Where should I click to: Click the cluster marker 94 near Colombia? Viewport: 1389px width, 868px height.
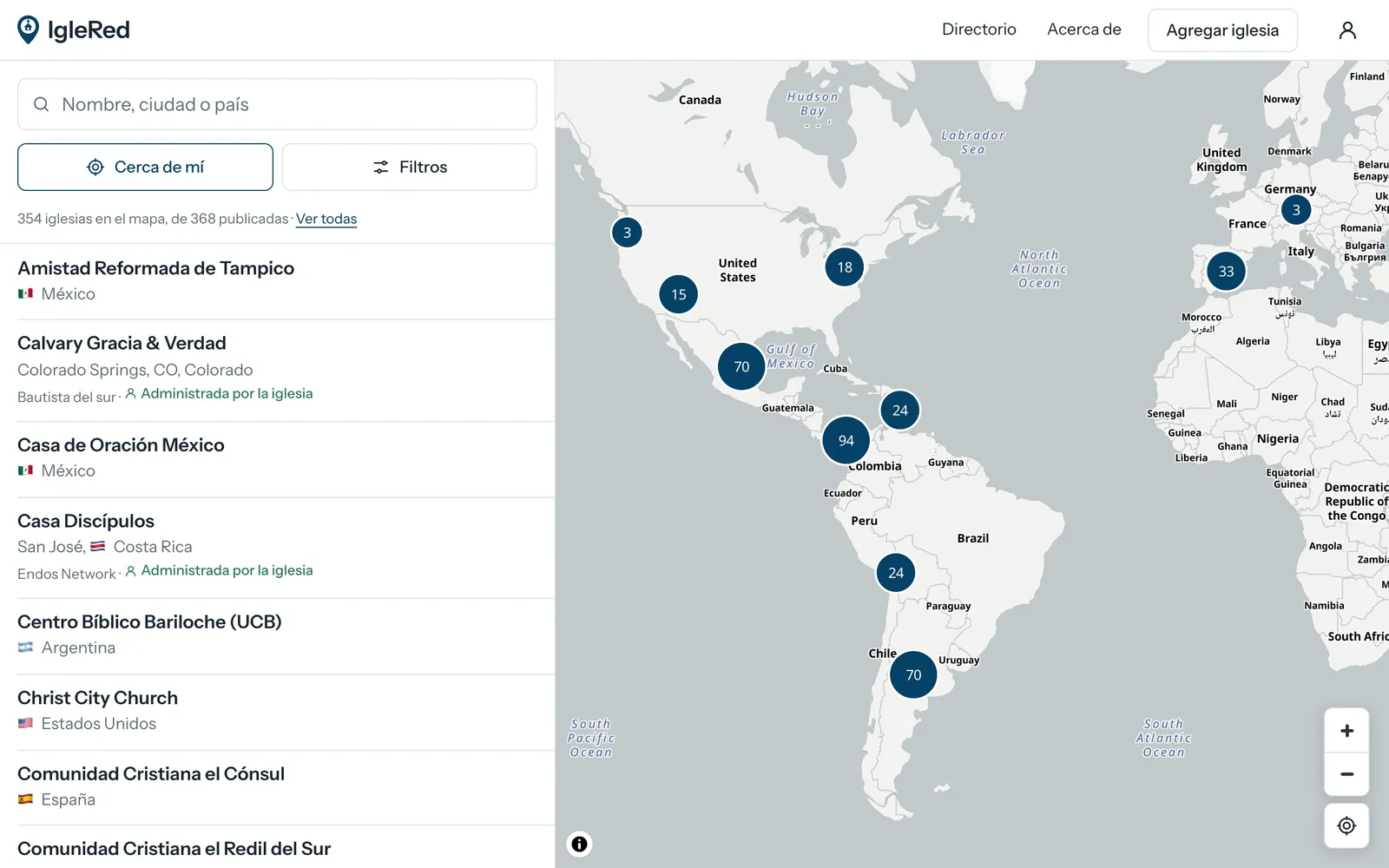pyautogui.click(x=846, y=440)
